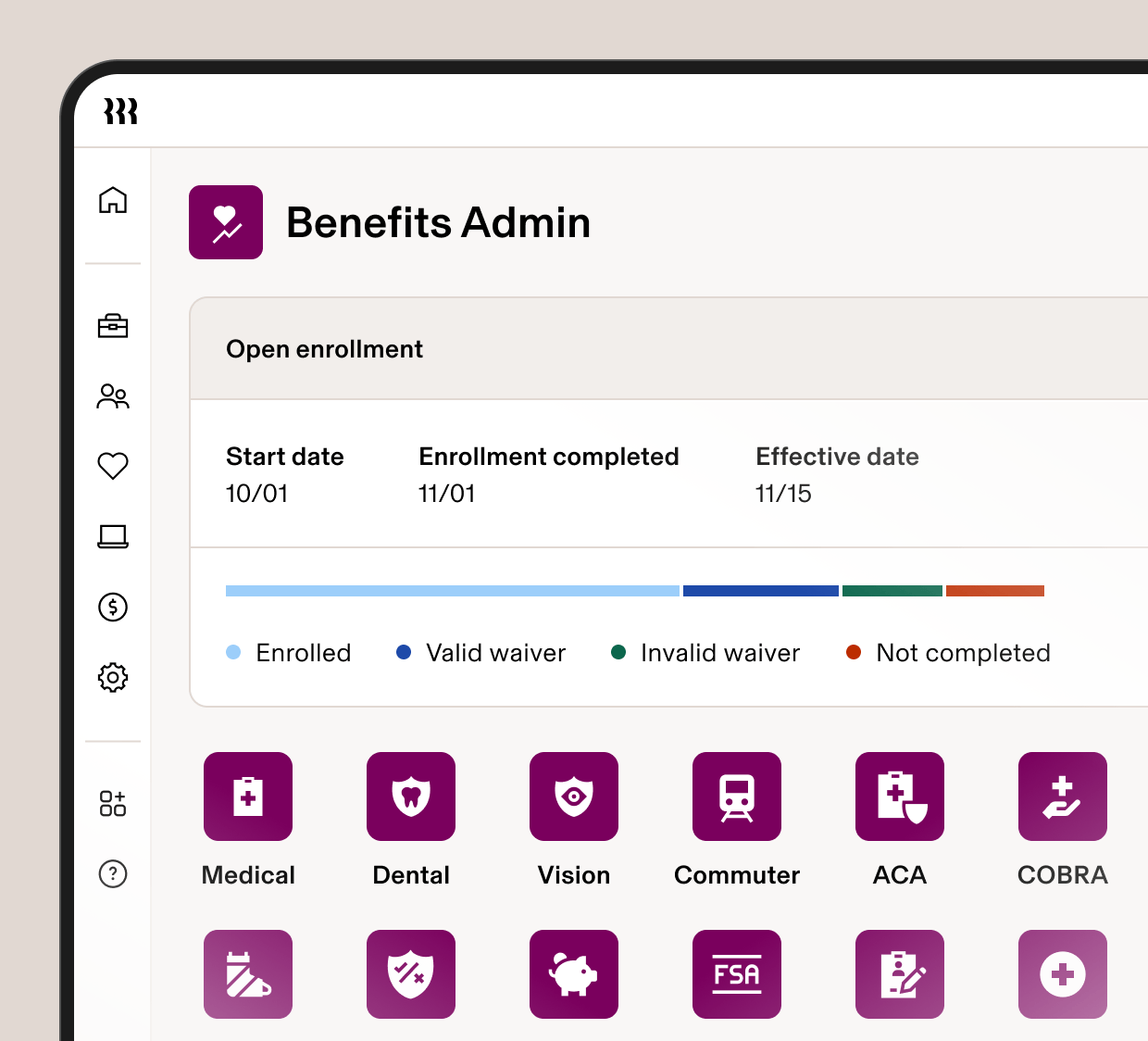The height and width of the screenshot is (1041, 1148).
Task: Open payroll via the dollar sidebar icon
Action: (113, 608)
